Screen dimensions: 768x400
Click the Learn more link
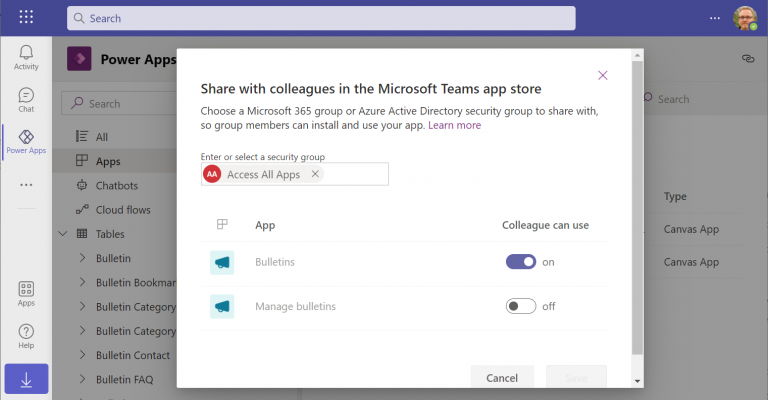(454, 125)
